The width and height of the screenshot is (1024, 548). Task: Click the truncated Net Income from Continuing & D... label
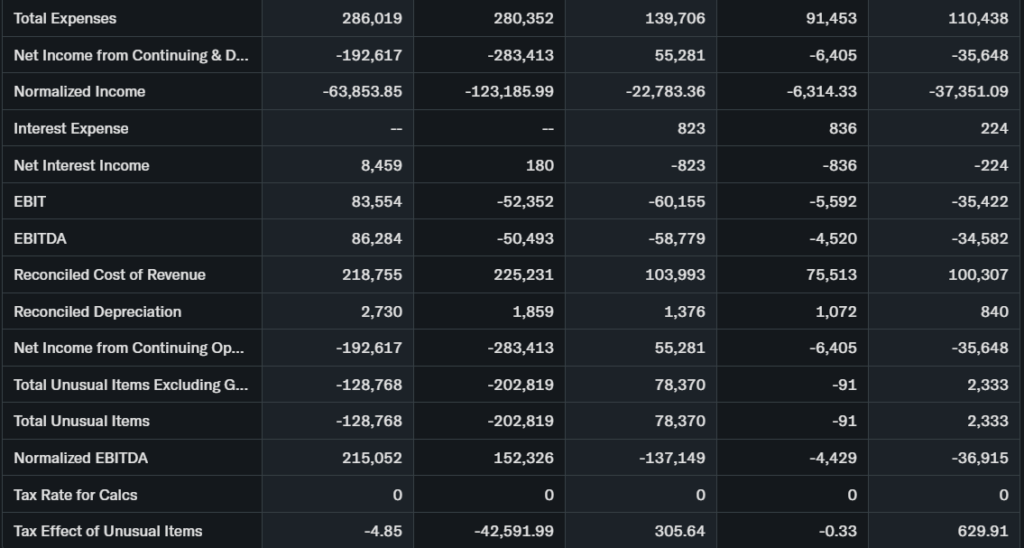(x=130, y=55)
